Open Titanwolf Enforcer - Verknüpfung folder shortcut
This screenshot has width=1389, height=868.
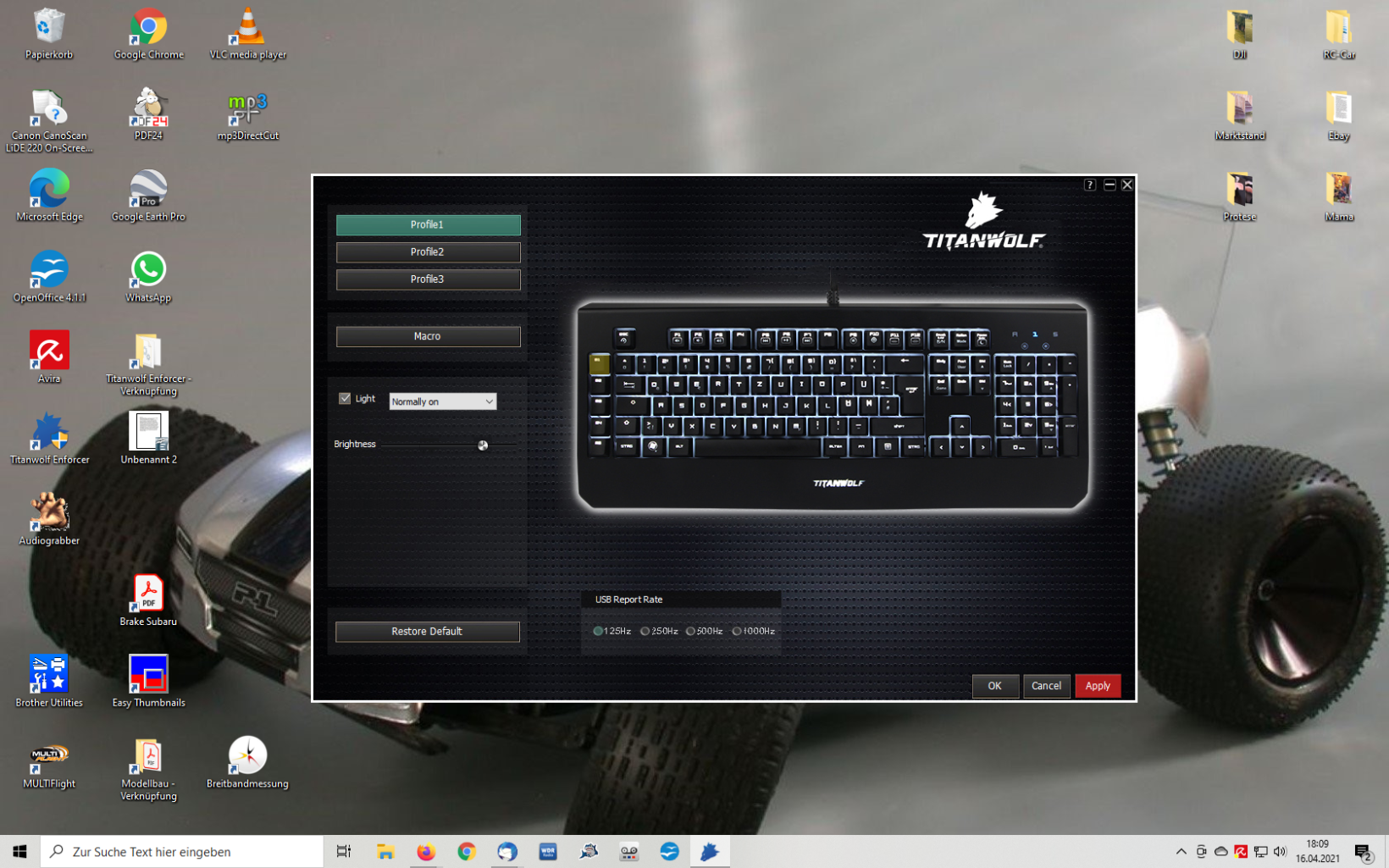[148, 364]
